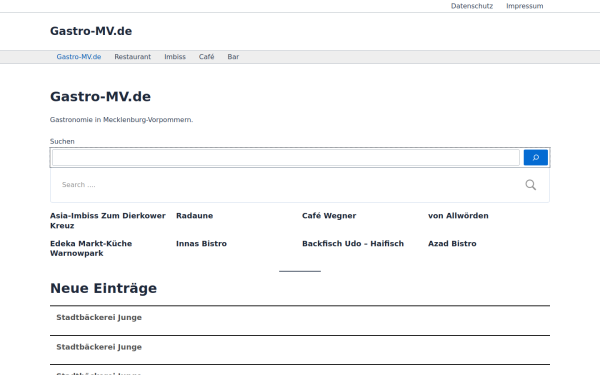This screenshot has width=600, height=375.
Task: Open Asia-Imbiss Zum Dierkower Kreuz entry
Action: 108,220
